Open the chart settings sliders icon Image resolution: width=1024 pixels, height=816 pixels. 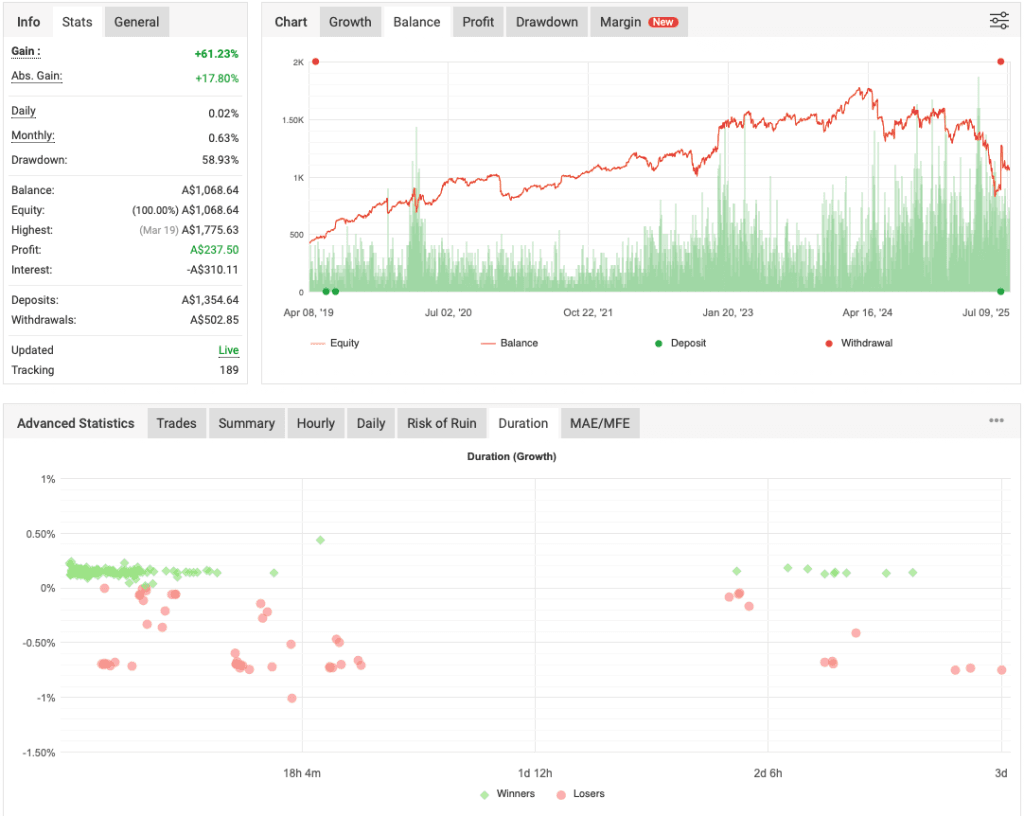tap(998, 20)
